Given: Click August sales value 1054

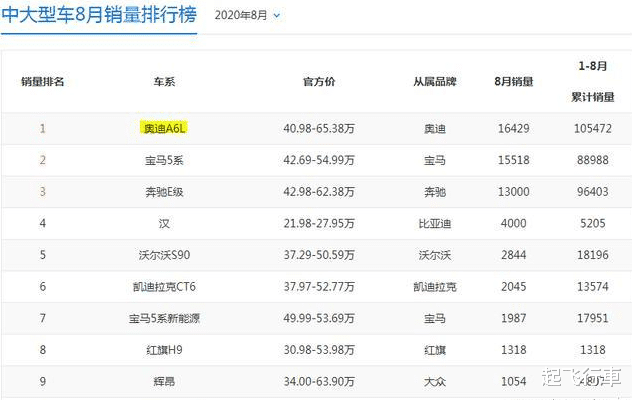Looking at the screenshot, I should click(x=514, y=381).
